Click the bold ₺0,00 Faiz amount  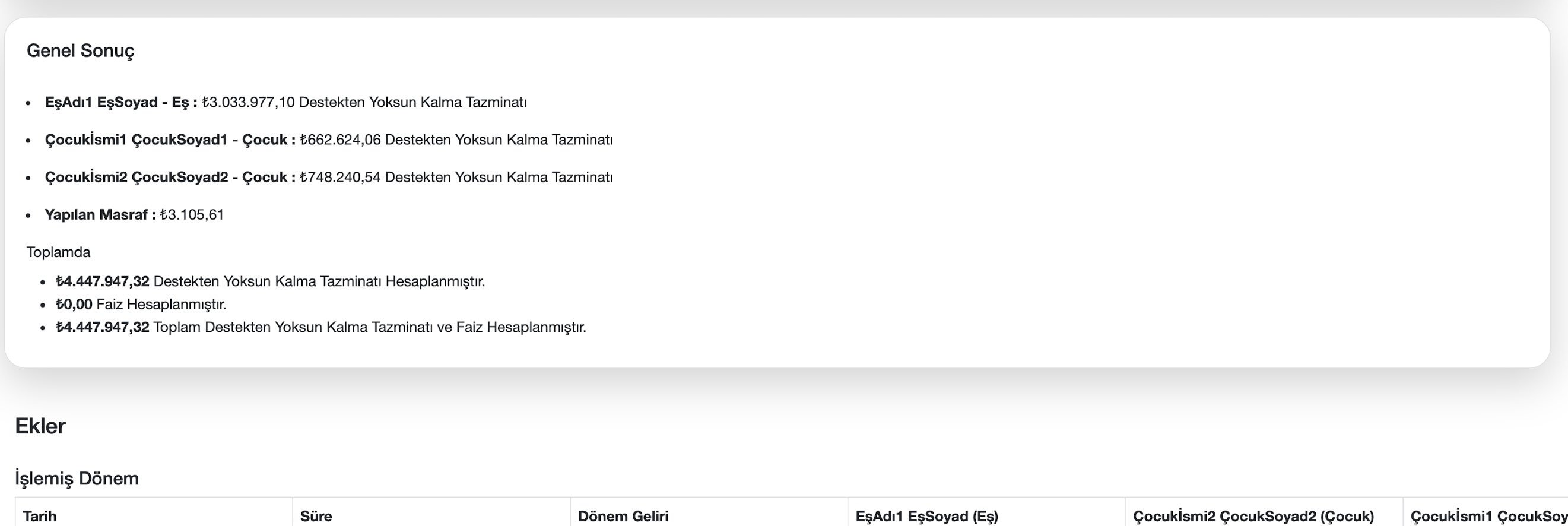pyautogui.click(x=74, y=305)
